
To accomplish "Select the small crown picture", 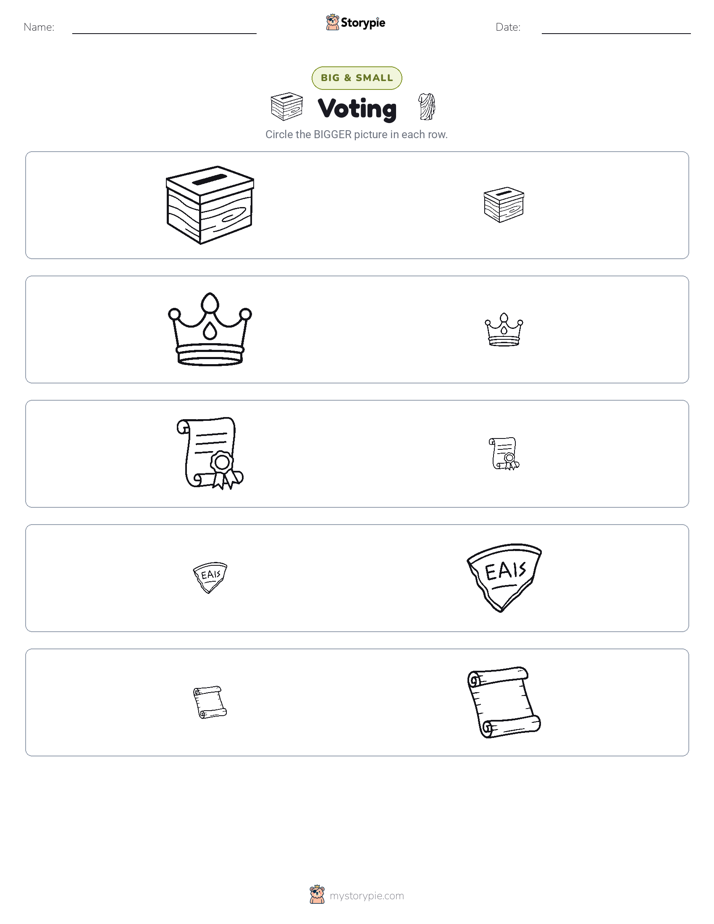I will coord(504,329).
